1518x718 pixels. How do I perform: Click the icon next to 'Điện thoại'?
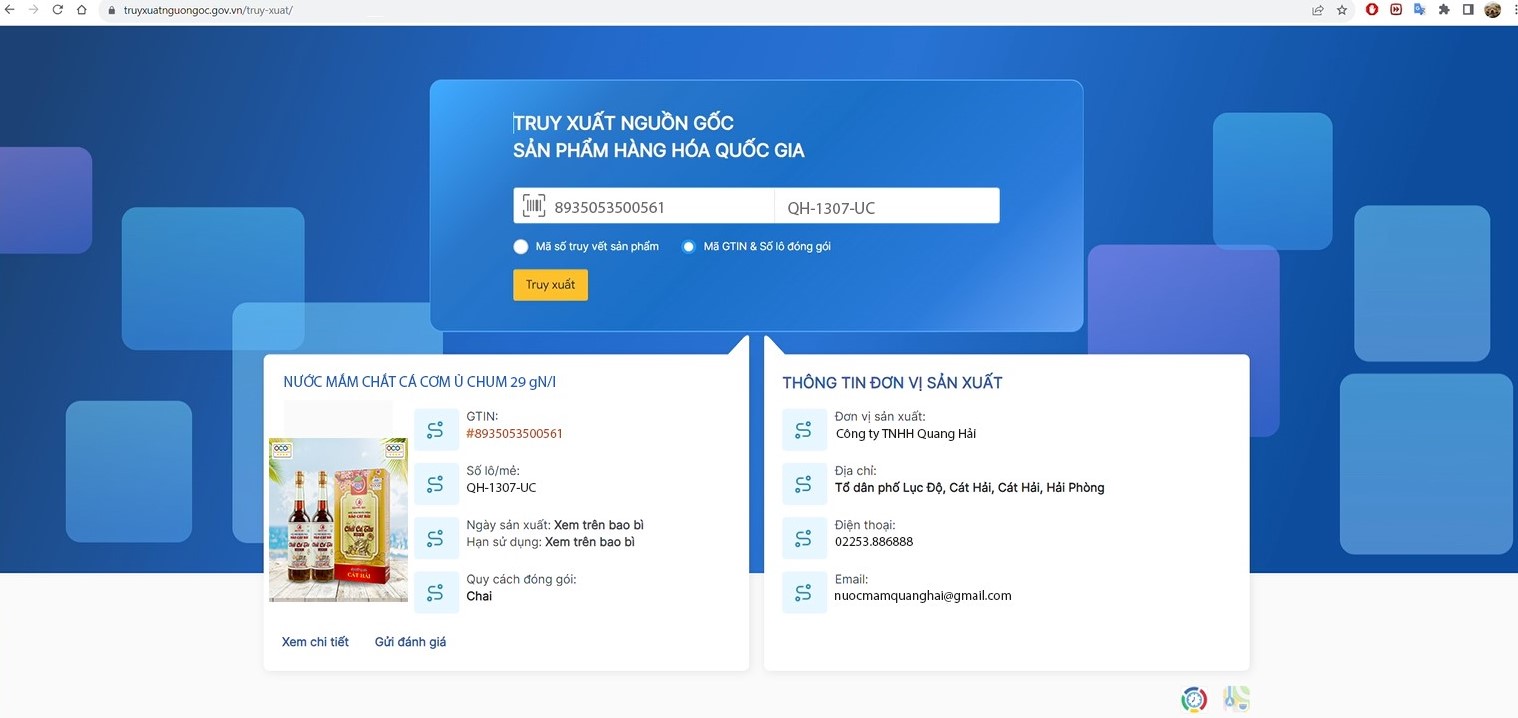[804, 538]
